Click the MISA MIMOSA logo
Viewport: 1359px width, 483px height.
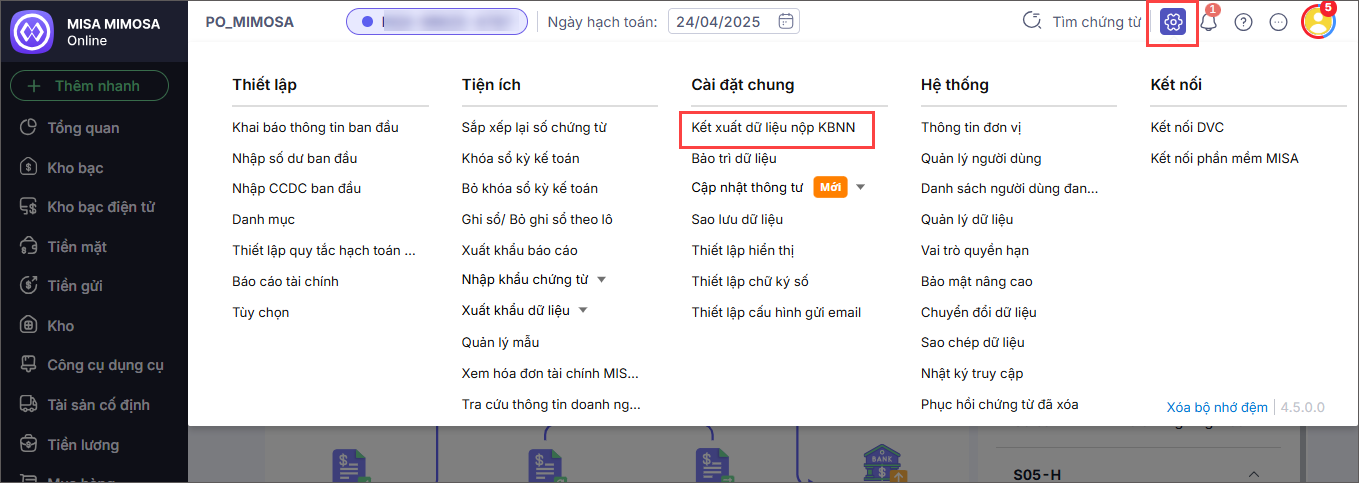click(x=31, y=30)
